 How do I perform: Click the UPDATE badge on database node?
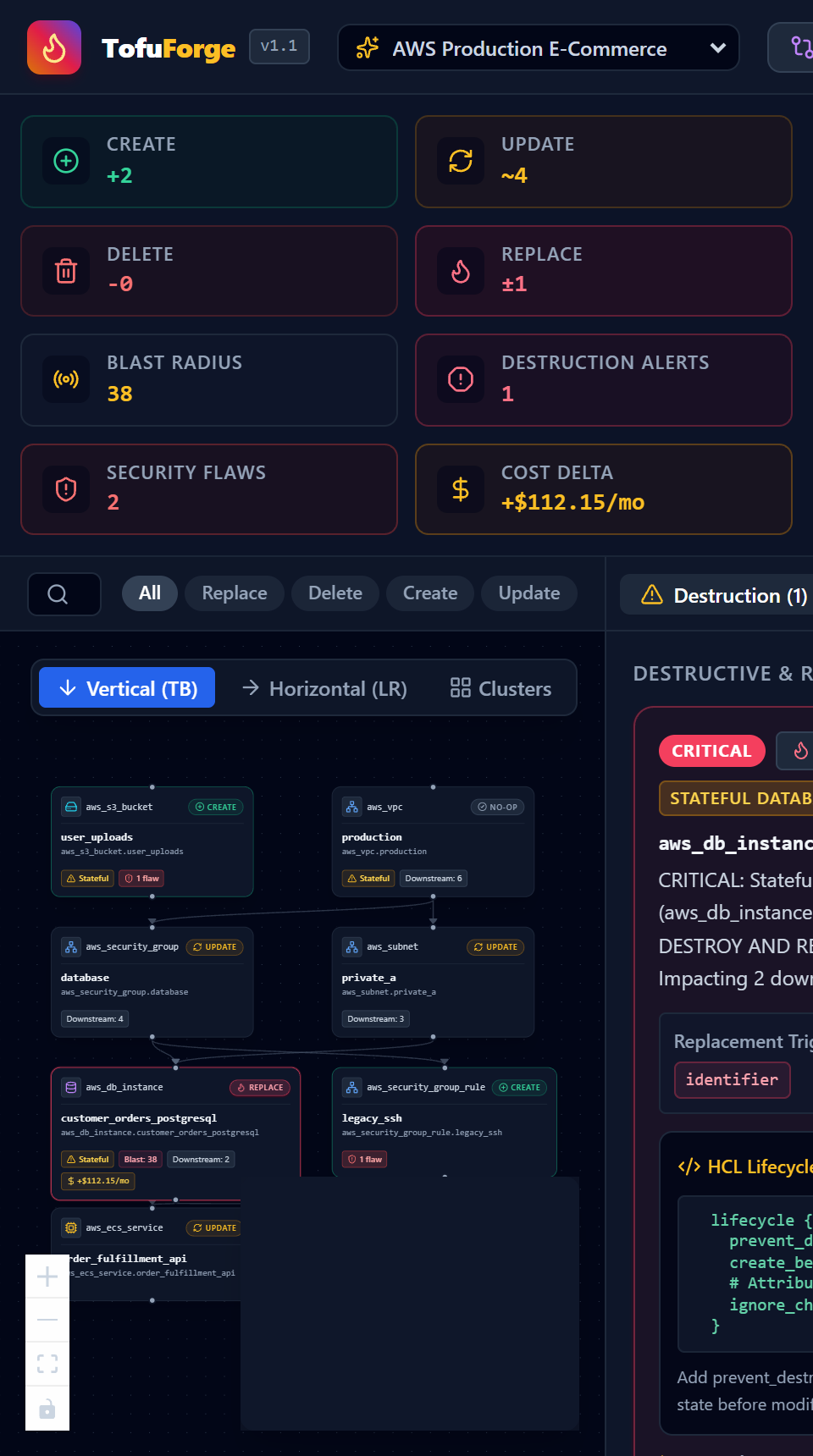215,947
